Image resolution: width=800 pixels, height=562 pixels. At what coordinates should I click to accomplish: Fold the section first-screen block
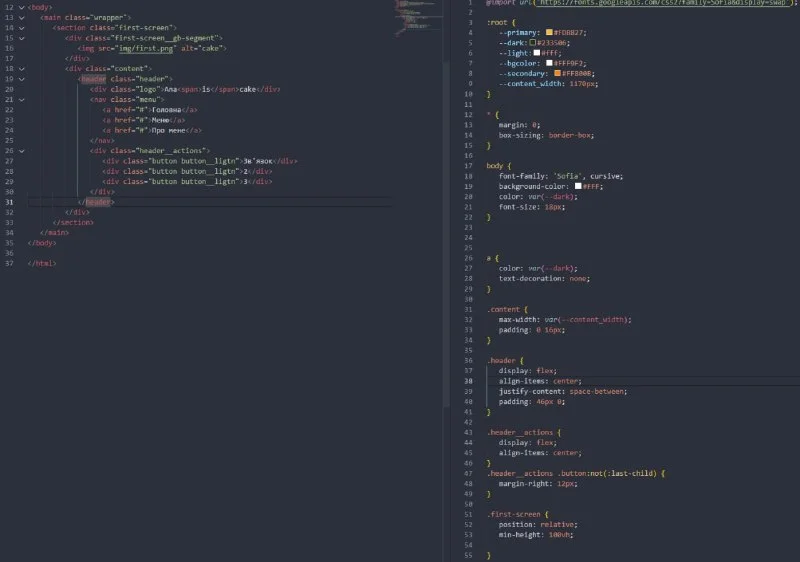22,28
